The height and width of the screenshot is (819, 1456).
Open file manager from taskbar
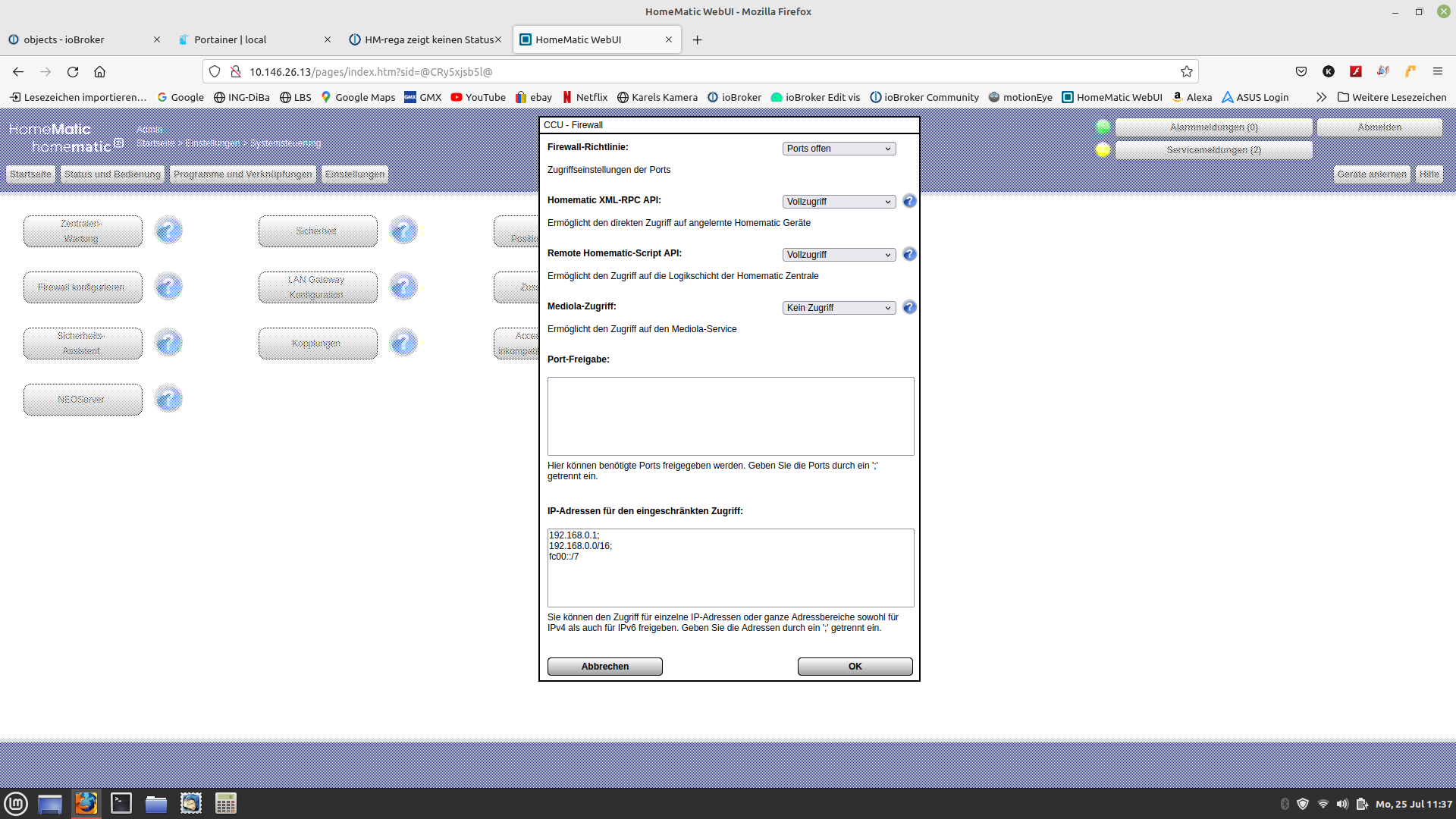(x=156, y=803)
